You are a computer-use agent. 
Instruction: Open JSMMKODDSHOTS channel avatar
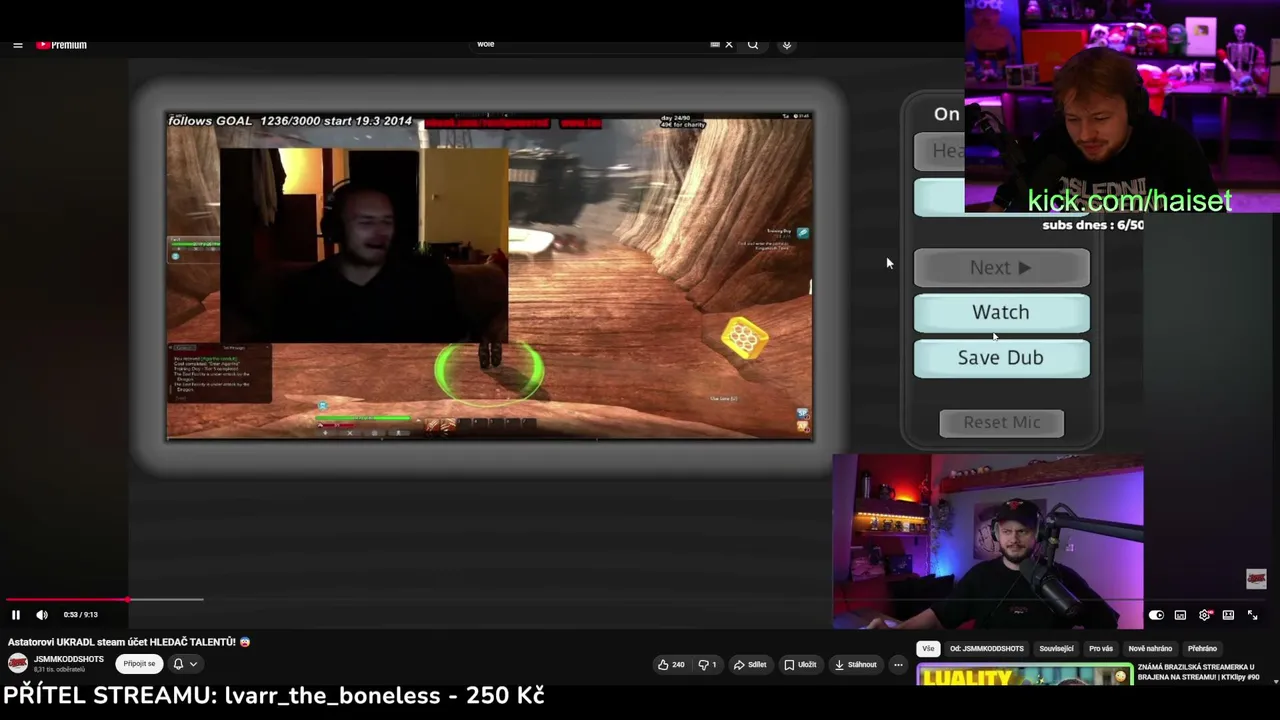[18, 663]
